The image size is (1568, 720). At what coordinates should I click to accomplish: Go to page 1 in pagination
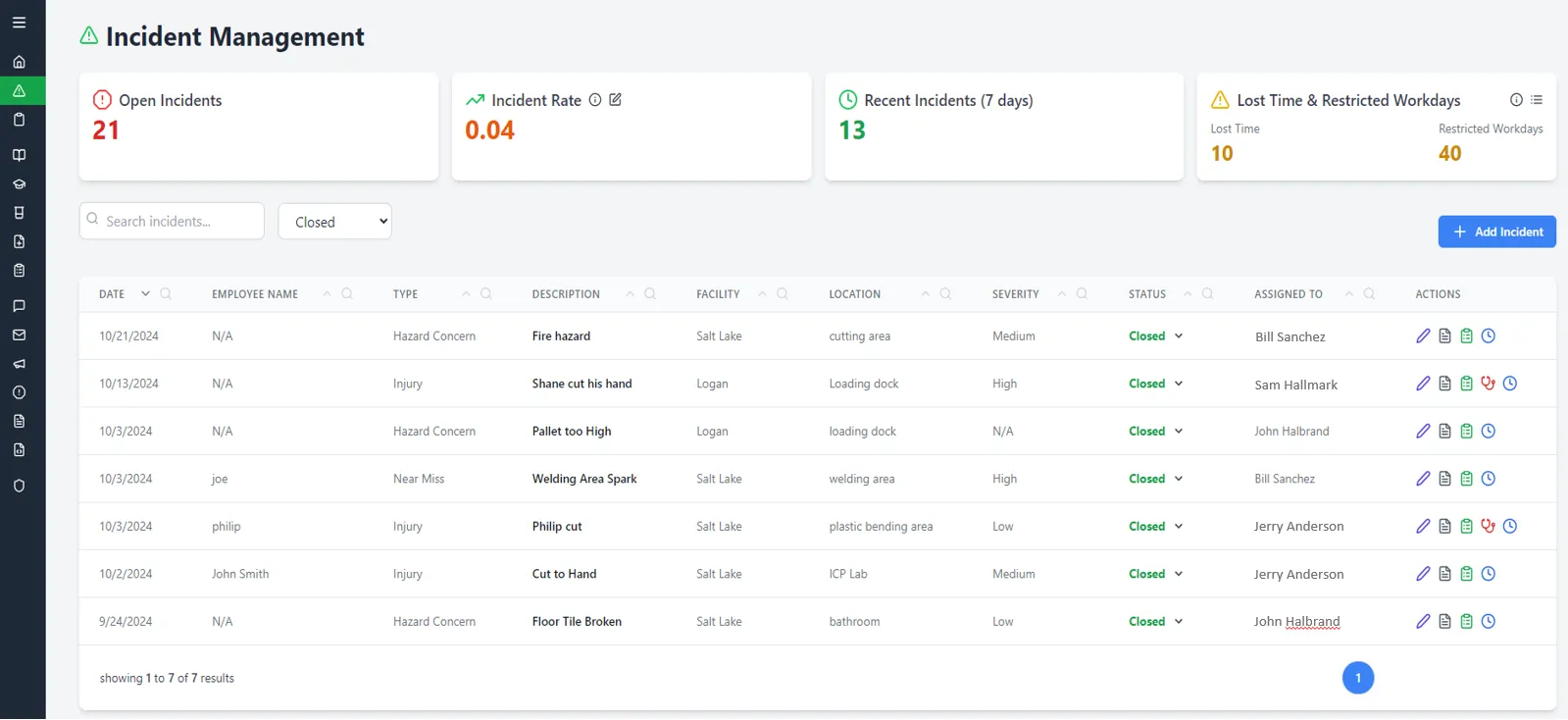coord(1358,678)
